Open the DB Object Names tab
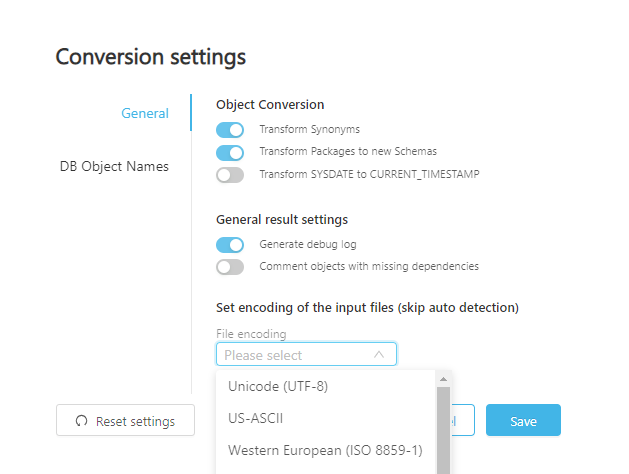629x474 pixels. tap(114, 166)
